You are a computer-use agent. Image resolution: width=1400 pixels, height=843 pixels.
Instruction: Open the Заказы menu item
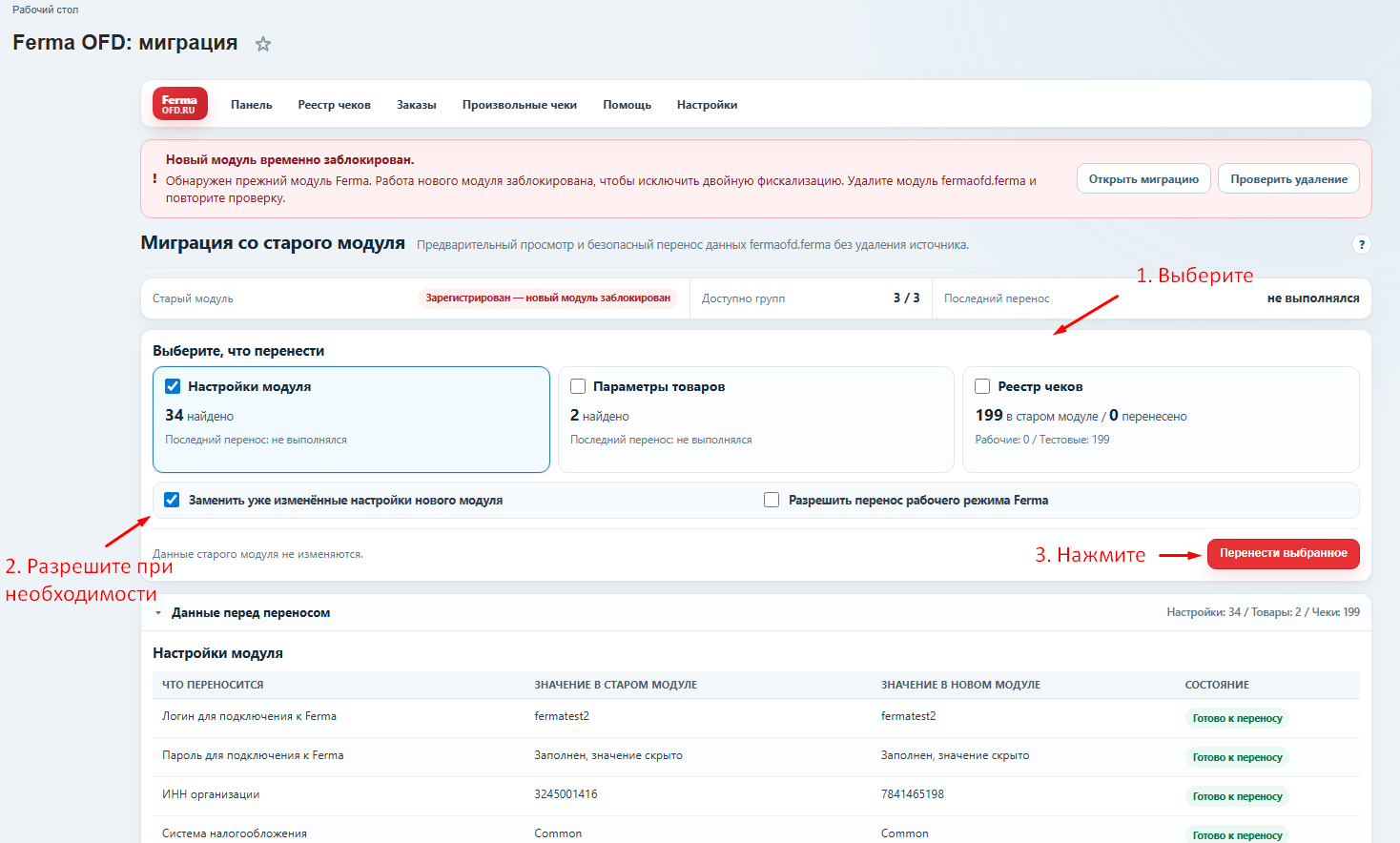[417, 105]
